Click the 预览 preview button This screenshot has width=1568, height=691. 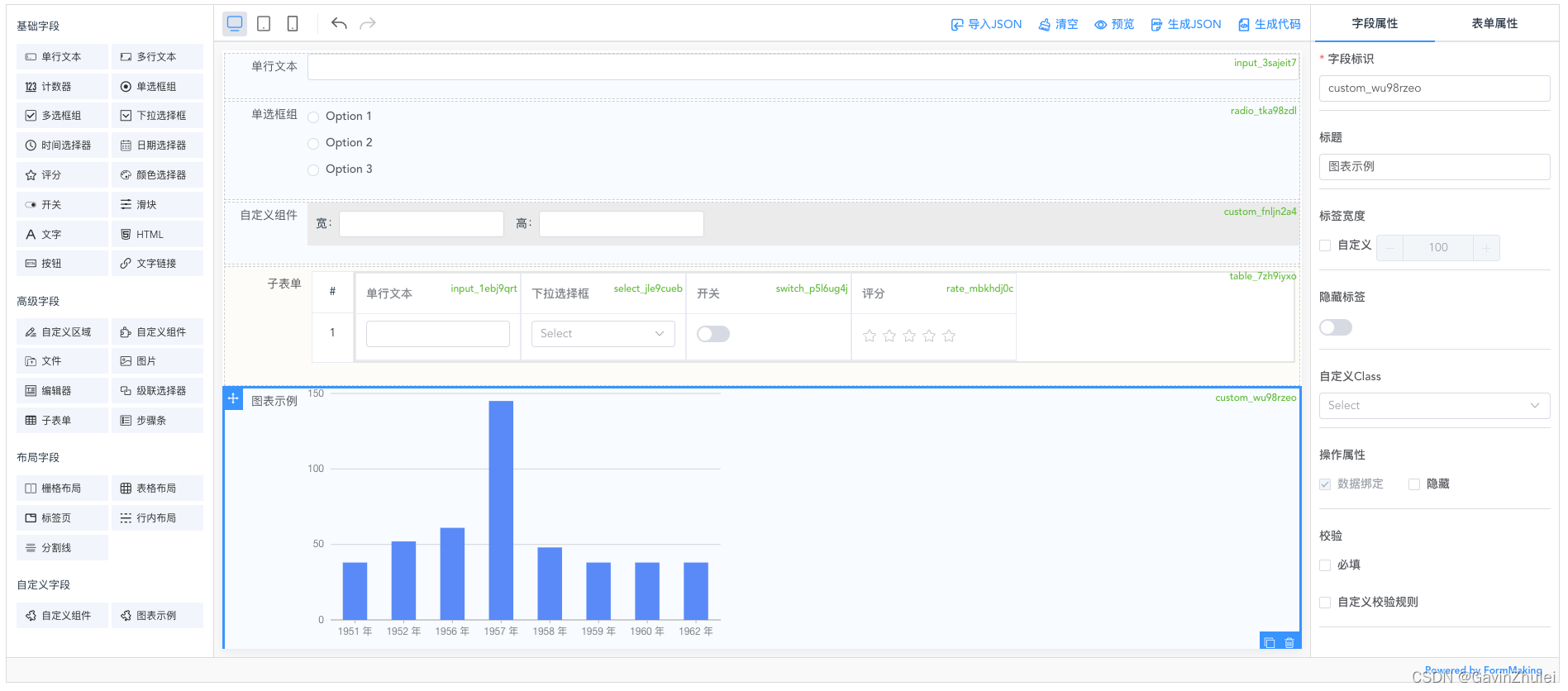coord(1114,24)
